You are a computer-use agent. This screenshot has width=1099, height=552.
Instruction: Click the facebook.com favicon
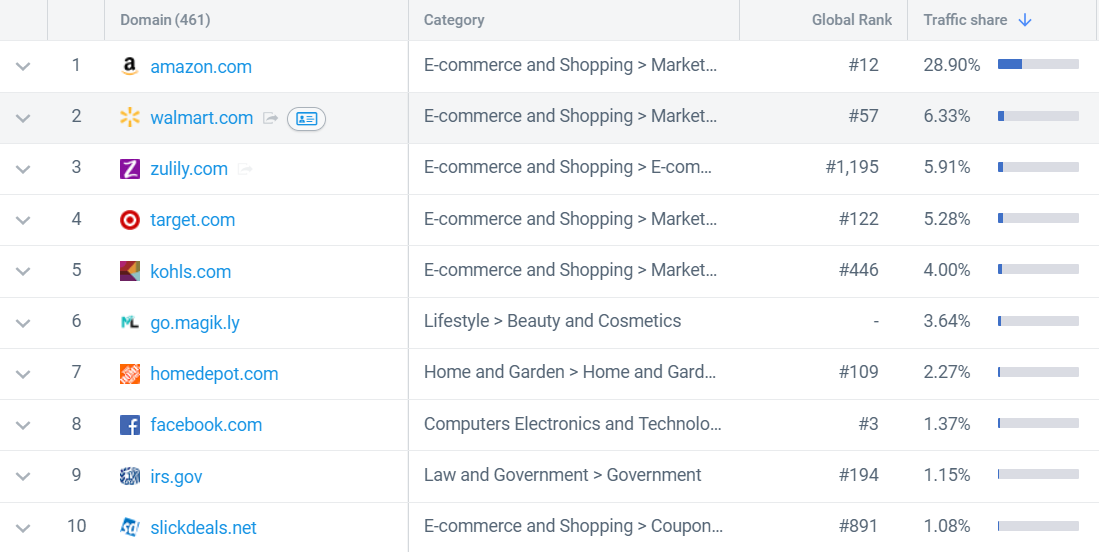130,425
